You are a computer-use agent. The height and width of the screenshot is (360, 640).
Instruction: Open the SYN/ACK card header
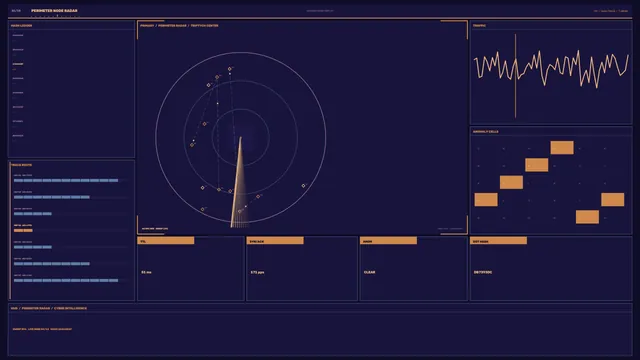coord(275,241)
